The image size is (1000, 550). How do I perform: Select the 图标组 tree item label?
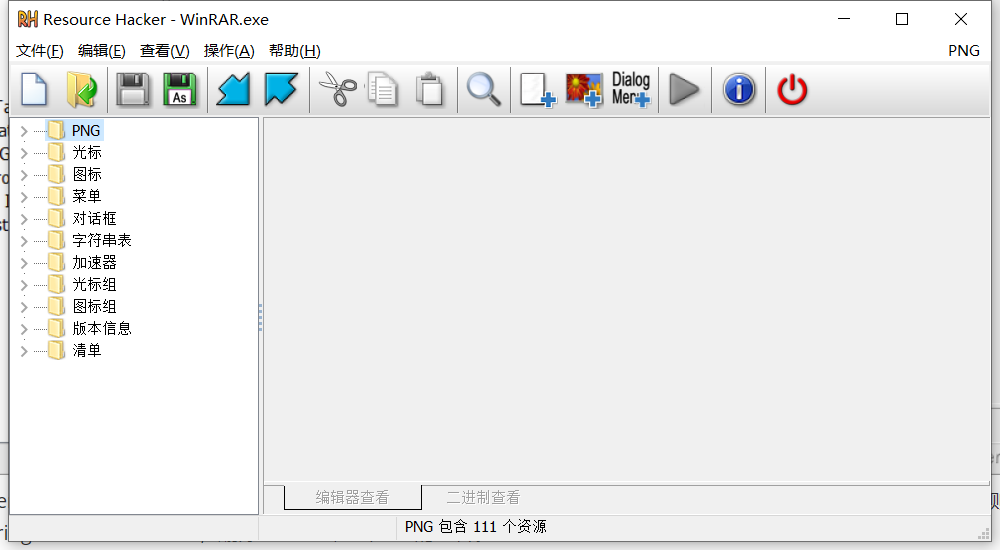click(x=94, y=306)
